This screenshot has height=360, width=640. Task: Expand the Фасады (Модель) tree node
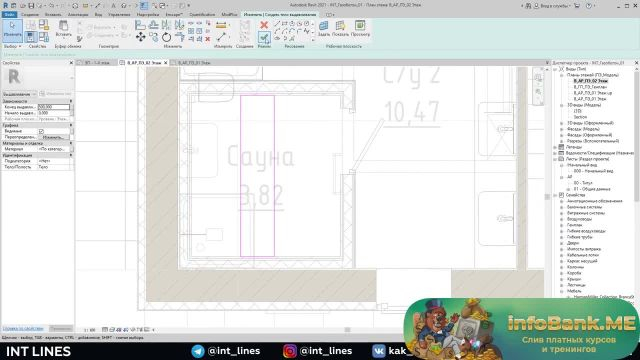562,129
